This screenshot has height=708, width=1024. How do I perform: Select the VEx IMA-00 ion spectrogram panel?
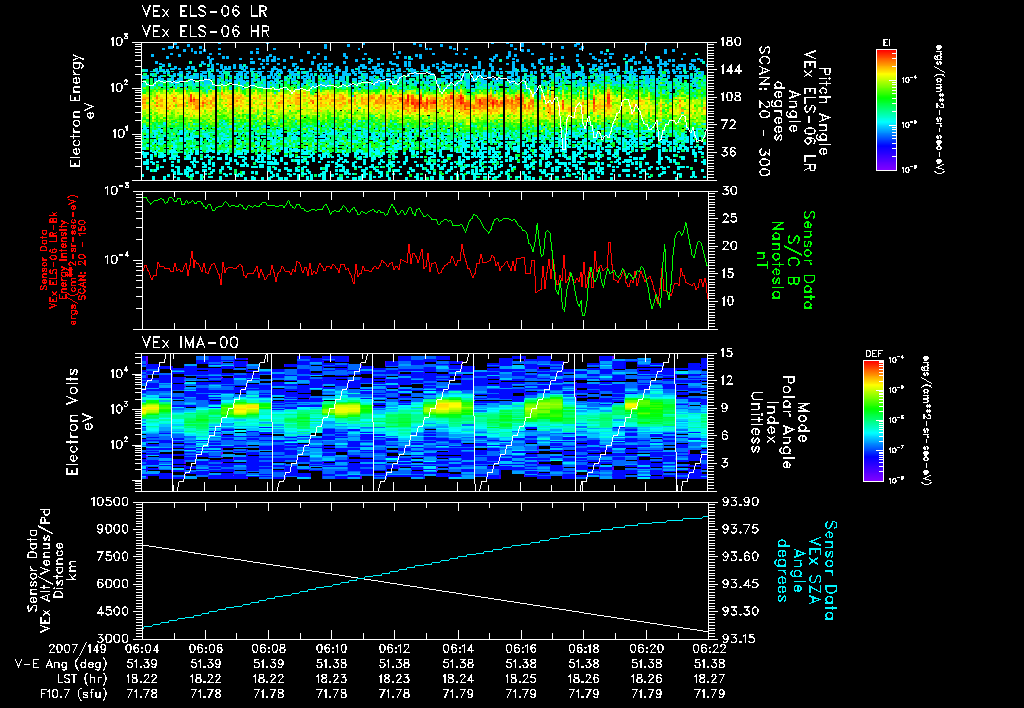click(x=425, y=422)
